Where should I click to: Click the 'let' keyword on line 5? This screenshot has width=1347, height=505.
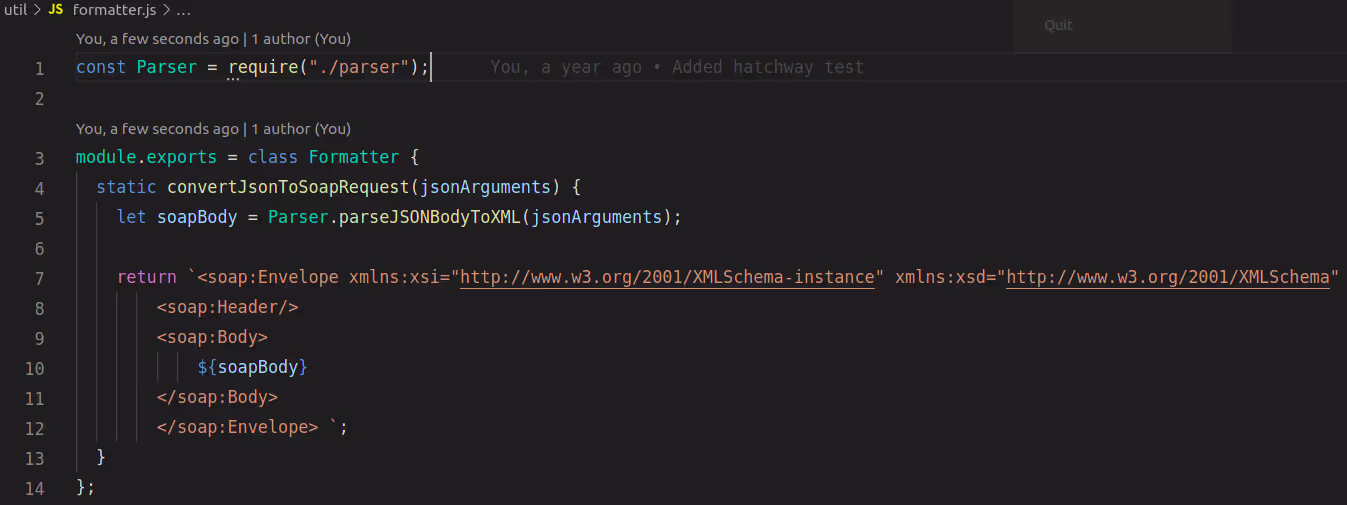(x=132, y=217)
